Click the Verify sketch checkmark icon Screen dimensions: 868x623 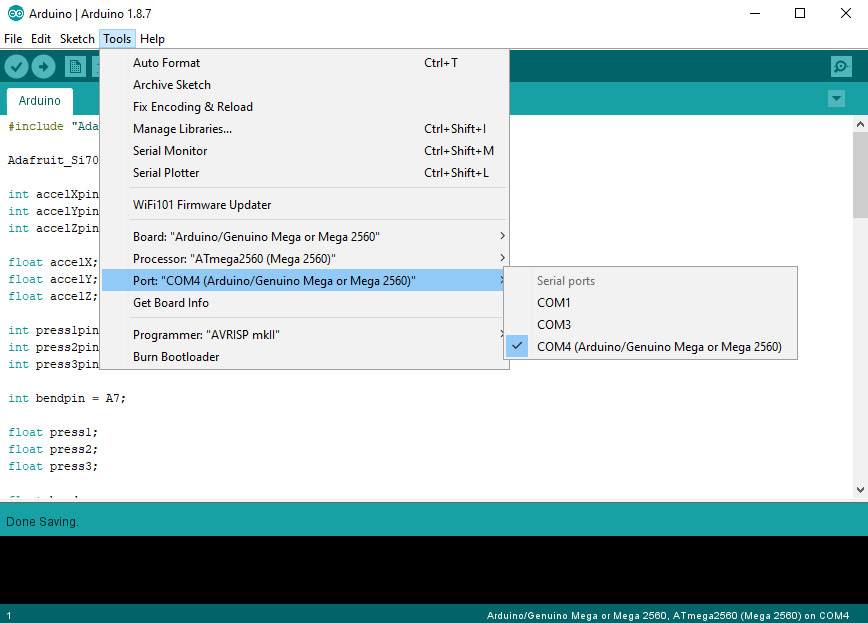(x=16, y=66)
